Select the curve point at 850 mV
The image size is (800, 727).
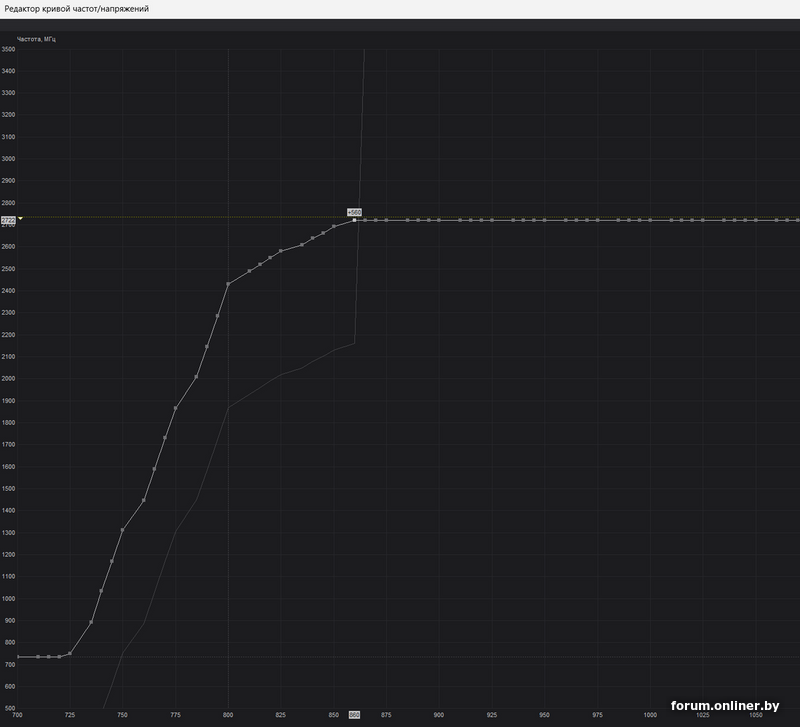pyautogui.click(x=334, y=227)
